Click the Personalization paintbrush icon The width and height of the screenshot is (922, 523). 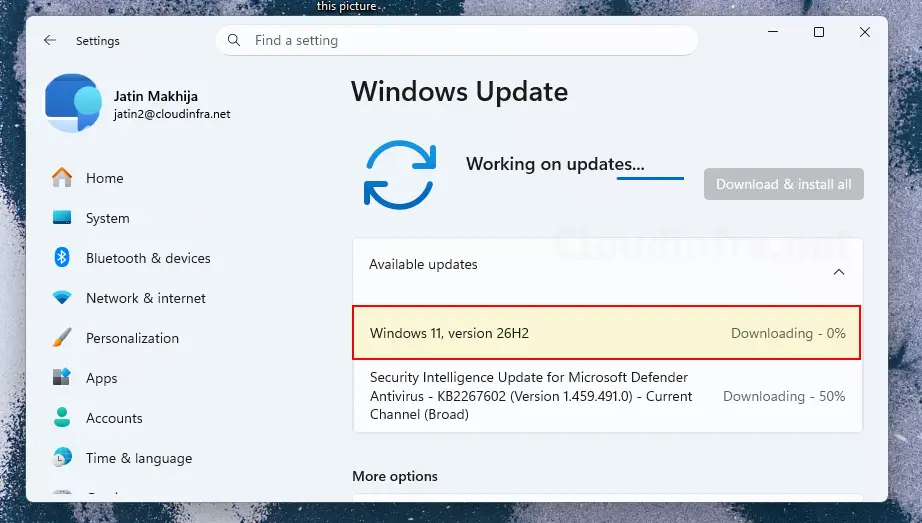(62, 337)
